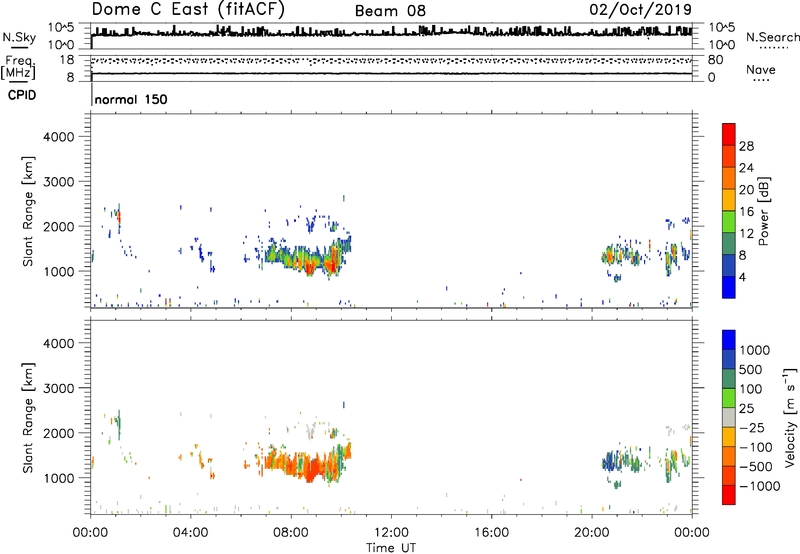
Task: Click the 'Time UT' axis title
Action: click(391, 548)
